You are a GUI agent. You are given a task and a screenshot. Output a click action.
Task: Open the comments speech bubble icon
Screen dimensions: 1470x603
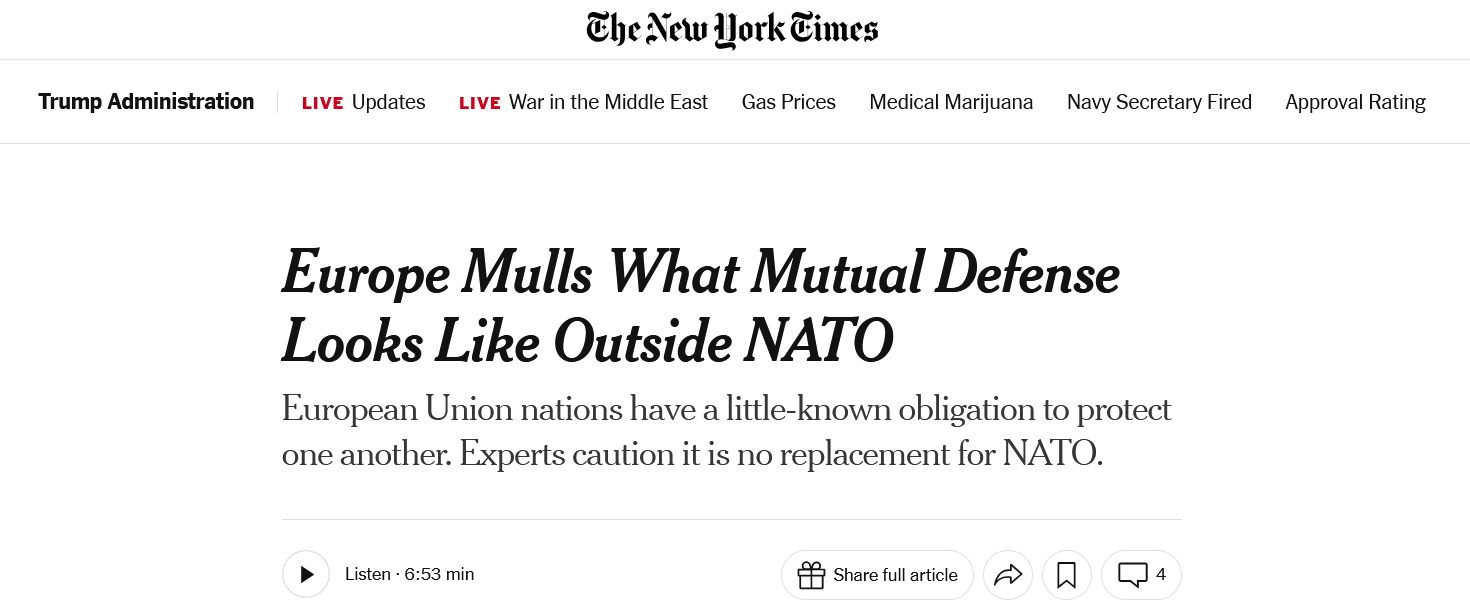pos(1132,575)
